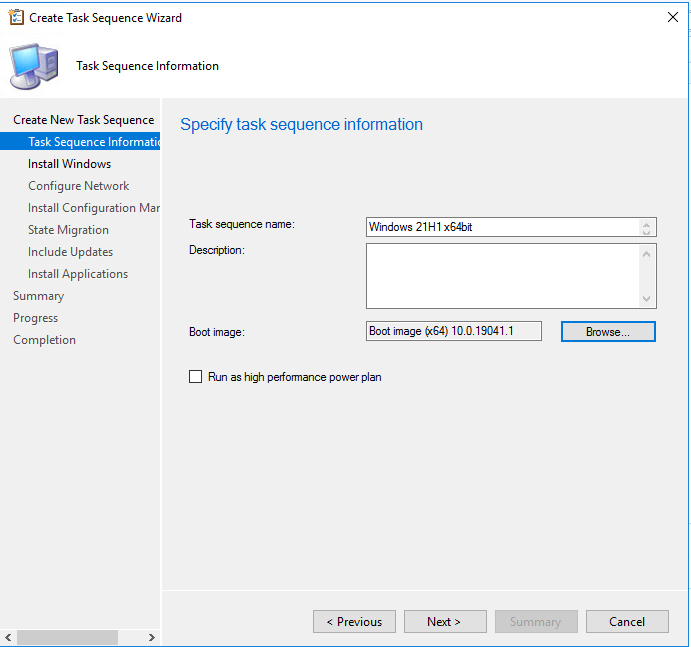This screenshot has width=691, height=647.
Task: Click the wizard clipboard icon in title bar
Action: pyautogui.click(x=16, y=18)
